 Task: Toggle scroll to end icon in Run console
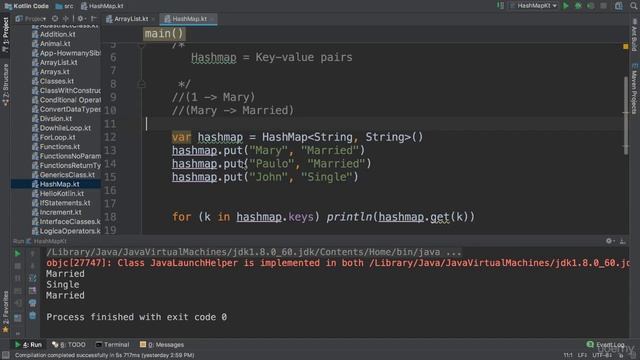click(33, 291)
